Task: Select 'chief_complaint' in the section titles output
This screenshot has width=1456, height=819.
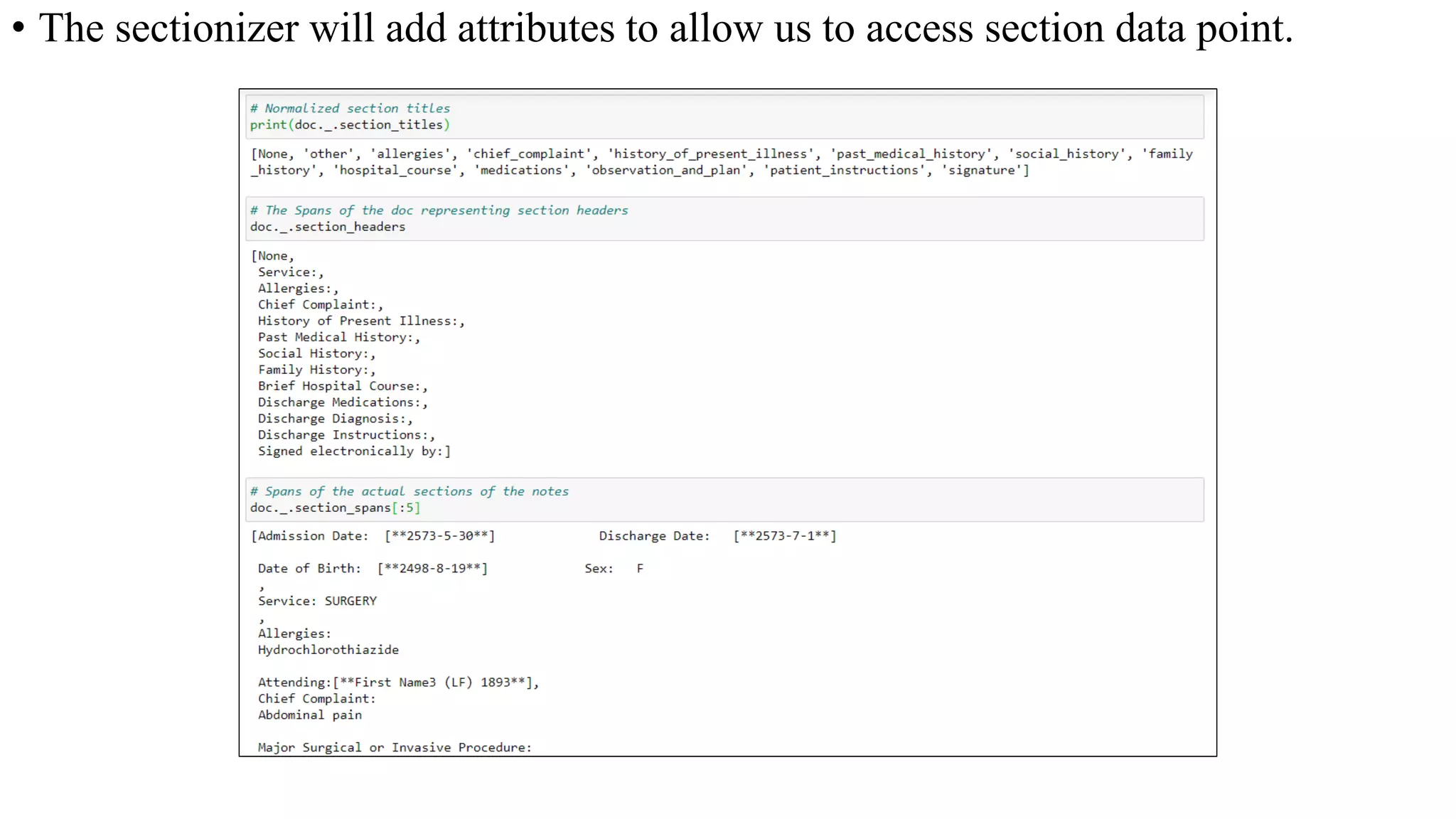Action: [529, 154]
